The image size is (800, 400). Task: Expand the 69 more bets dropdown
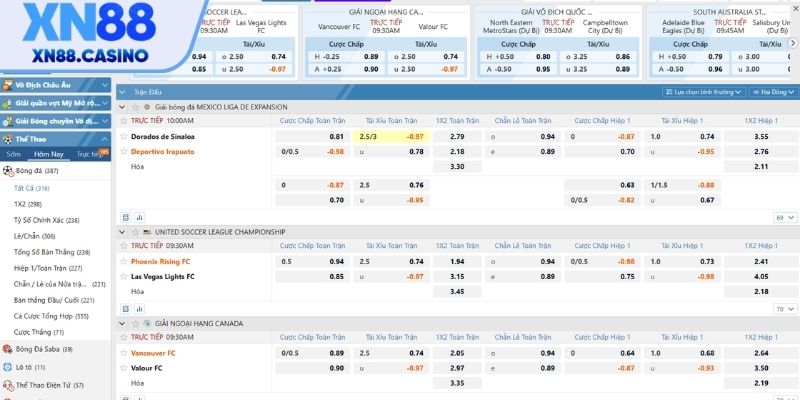click(780, 217)
